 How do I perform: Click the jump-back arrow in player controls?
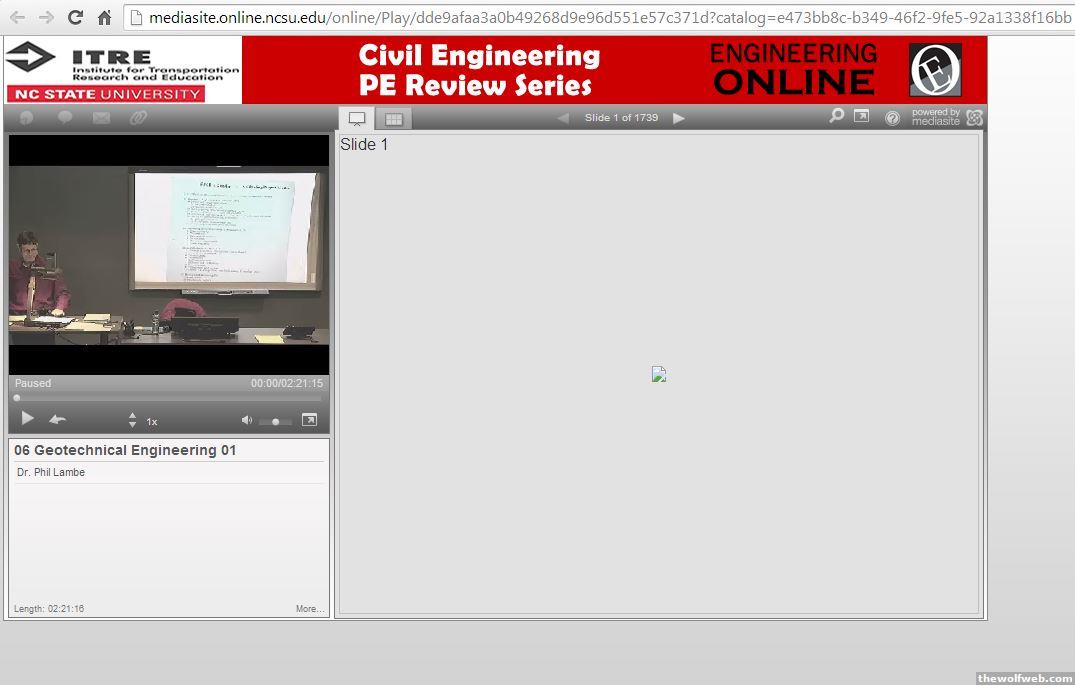58,420
